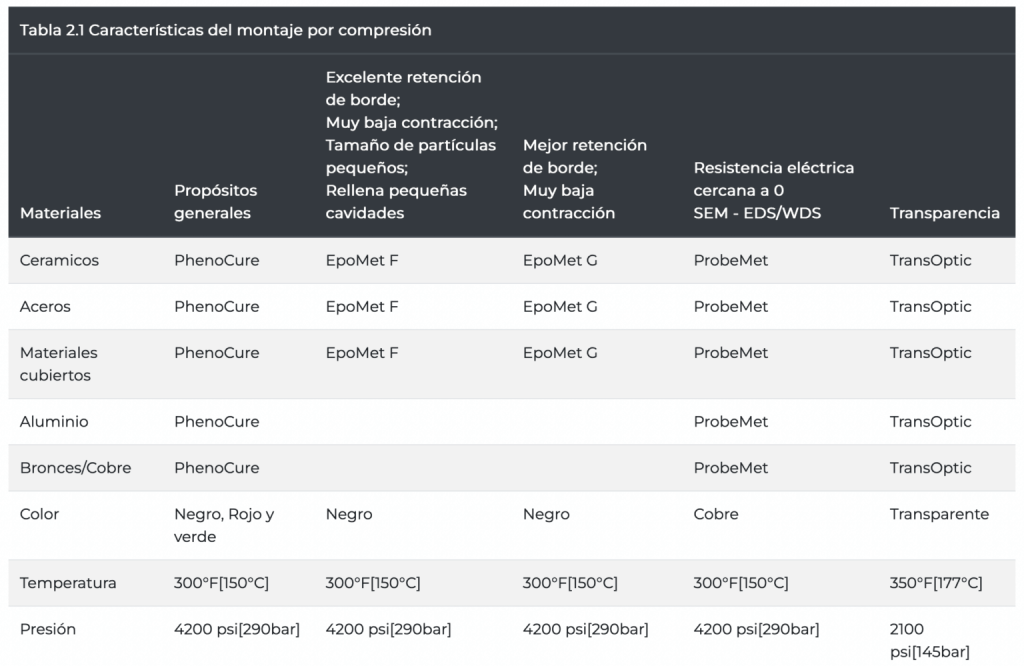Viewport: 1024px width, 666px height.
Task: Select 'TransOptic' in the Ceramicos row
Action: (931, 260)
